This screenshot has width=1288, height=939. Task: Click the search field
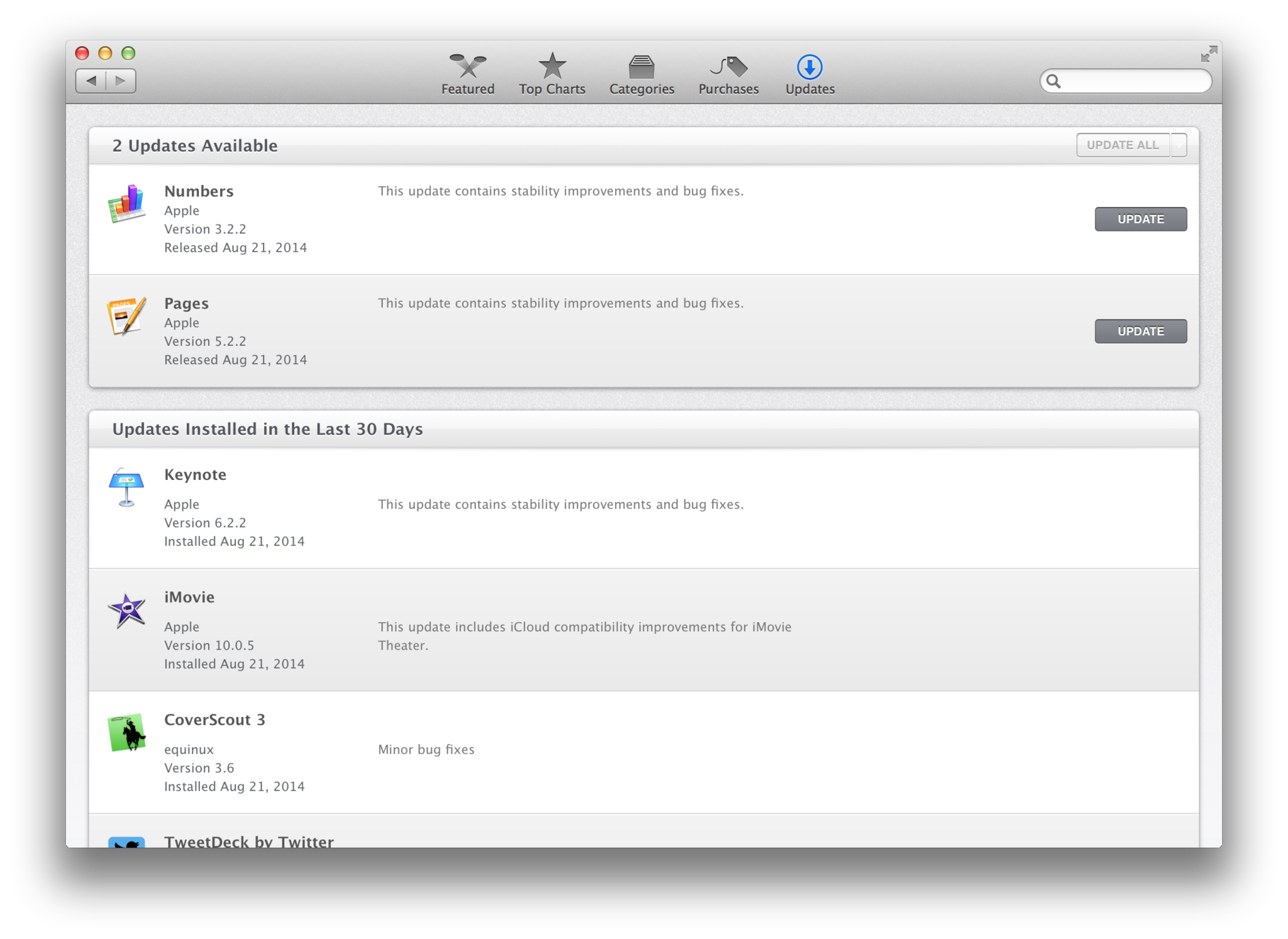(x=1126, y=81)
